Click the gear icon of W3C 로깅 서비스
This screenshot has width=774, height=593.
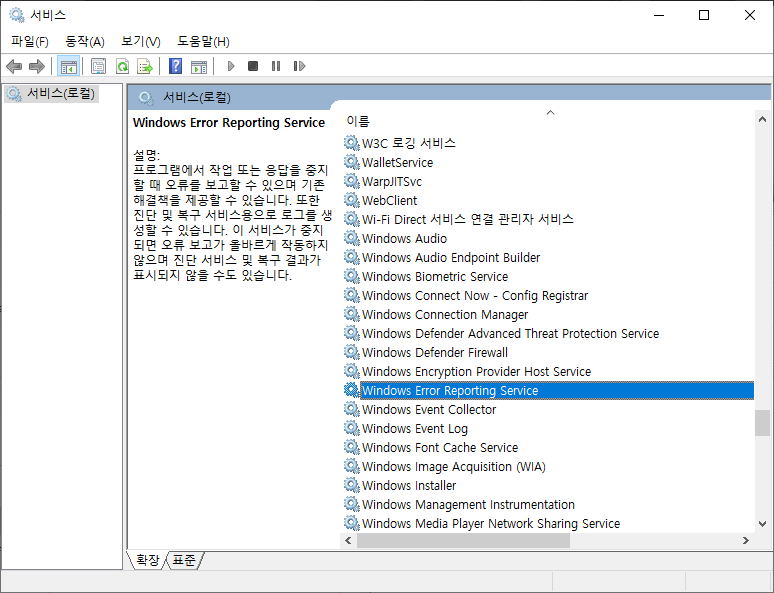click(x=351, y=144)
